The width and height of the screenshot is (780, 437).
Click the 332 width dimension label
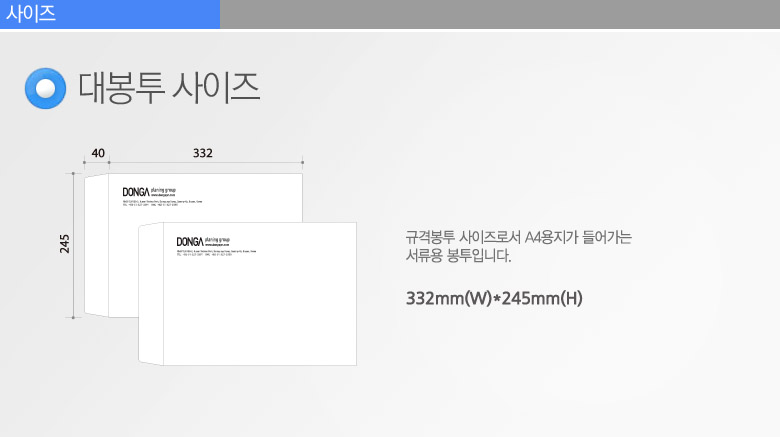[203, 153]
